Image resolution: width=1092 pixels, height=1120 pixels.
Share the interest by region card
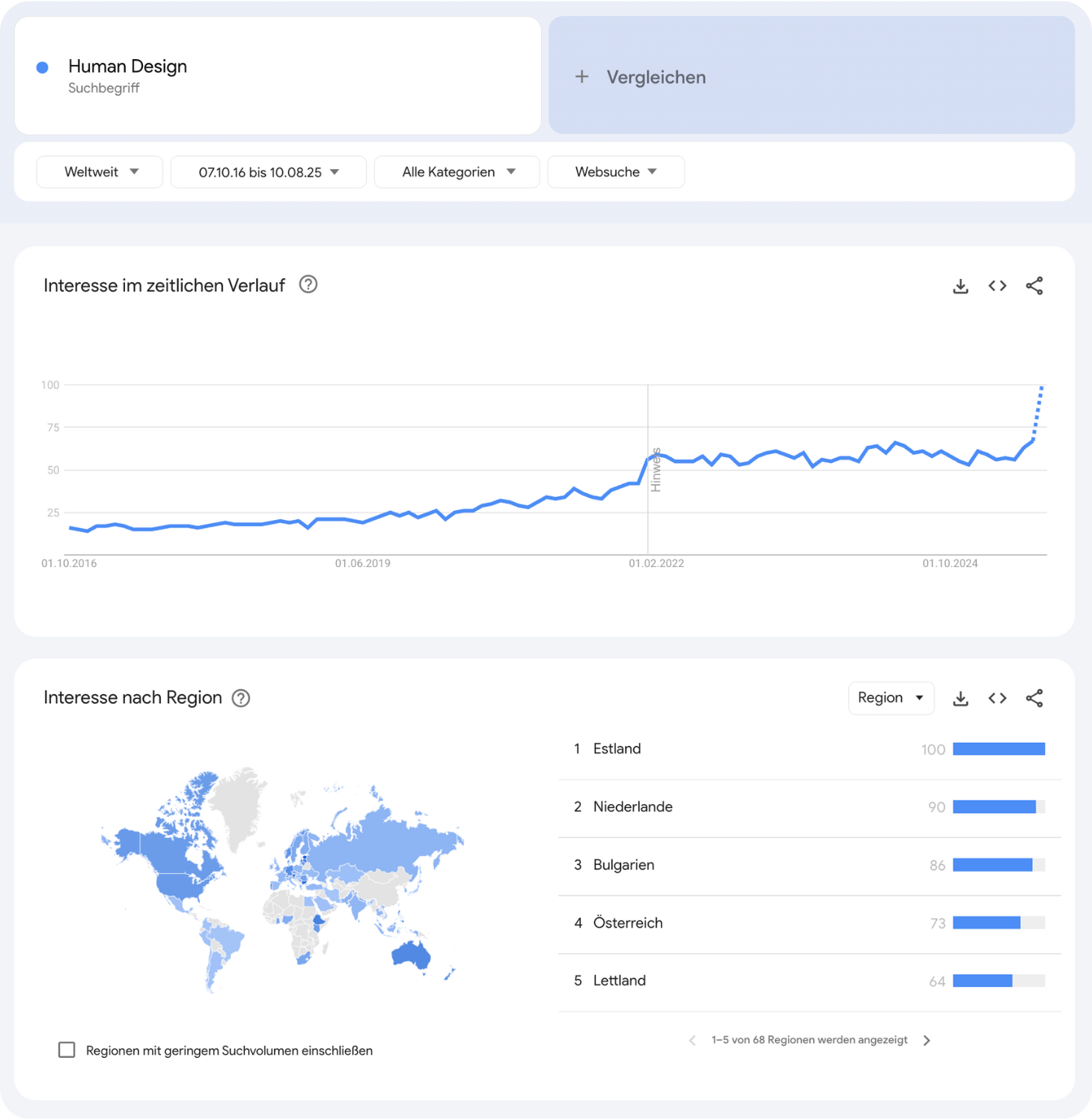[x=1034, y=698]
